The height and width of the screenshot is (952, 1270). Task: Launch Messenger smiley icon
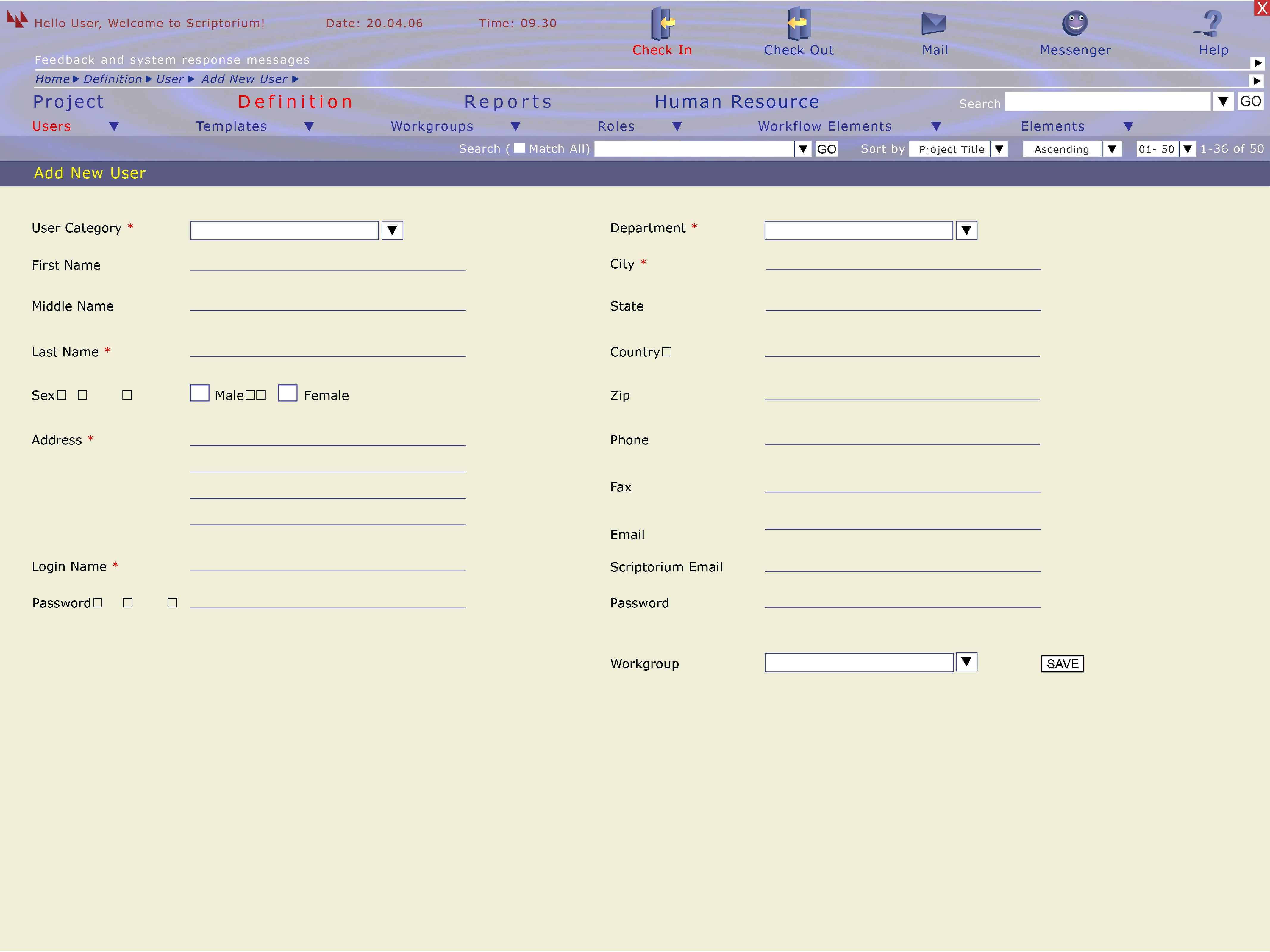1075,24
